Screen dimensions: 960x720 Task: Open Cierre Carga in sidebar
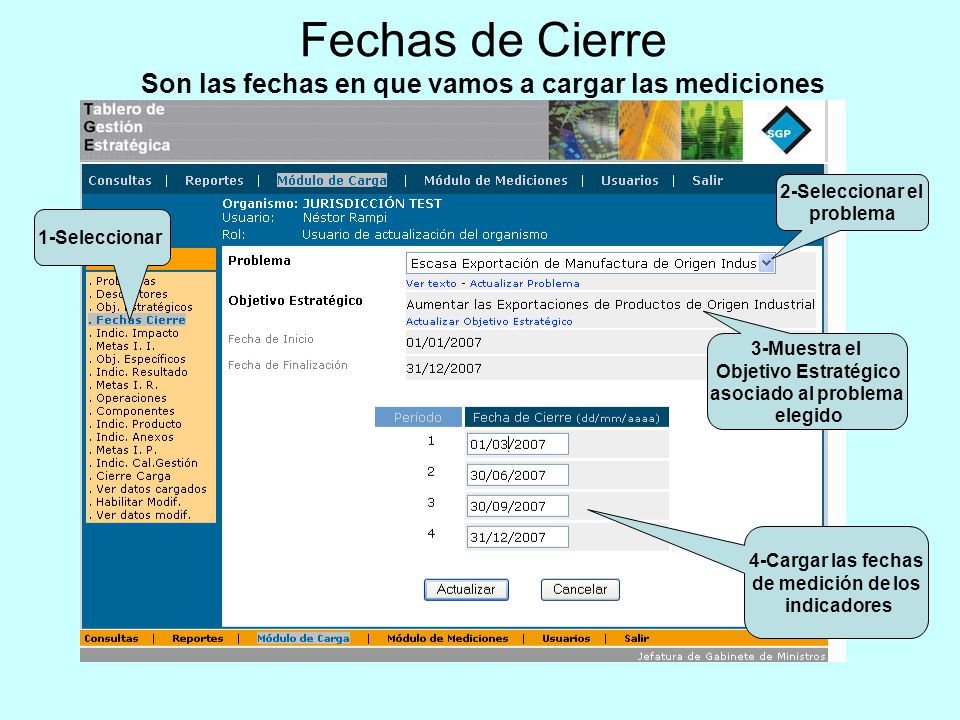[x=133, y=476]
